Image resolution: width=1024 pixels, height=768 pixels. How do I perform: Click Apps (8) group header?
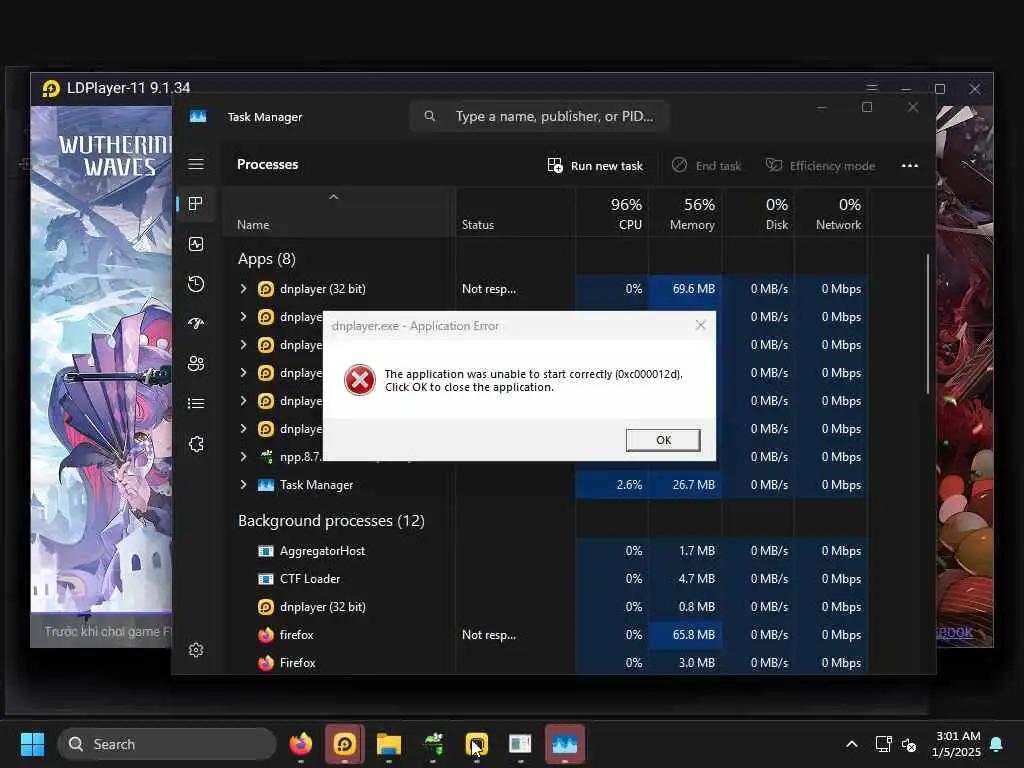(266, 259)
